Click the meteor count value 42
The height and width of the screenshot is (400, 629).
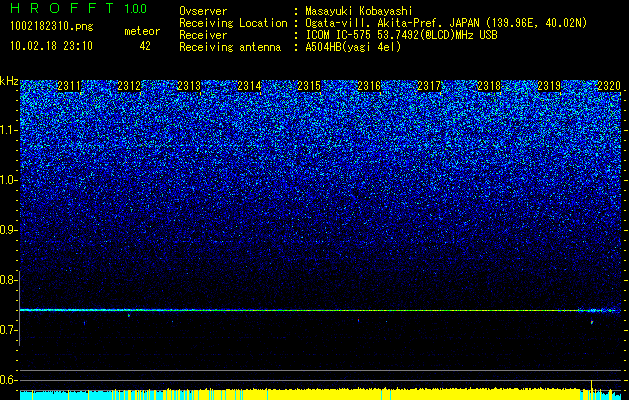point(145,46)
